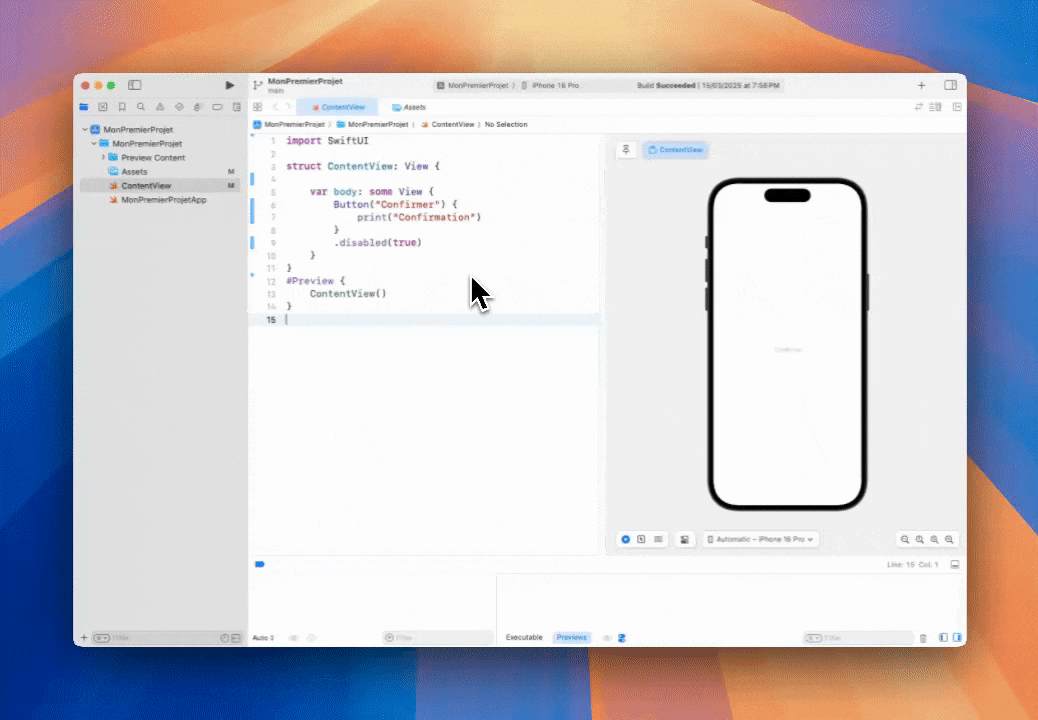Open related items grid menu in editor
This screenshot has width=1038, height=720.
(258, 107)
